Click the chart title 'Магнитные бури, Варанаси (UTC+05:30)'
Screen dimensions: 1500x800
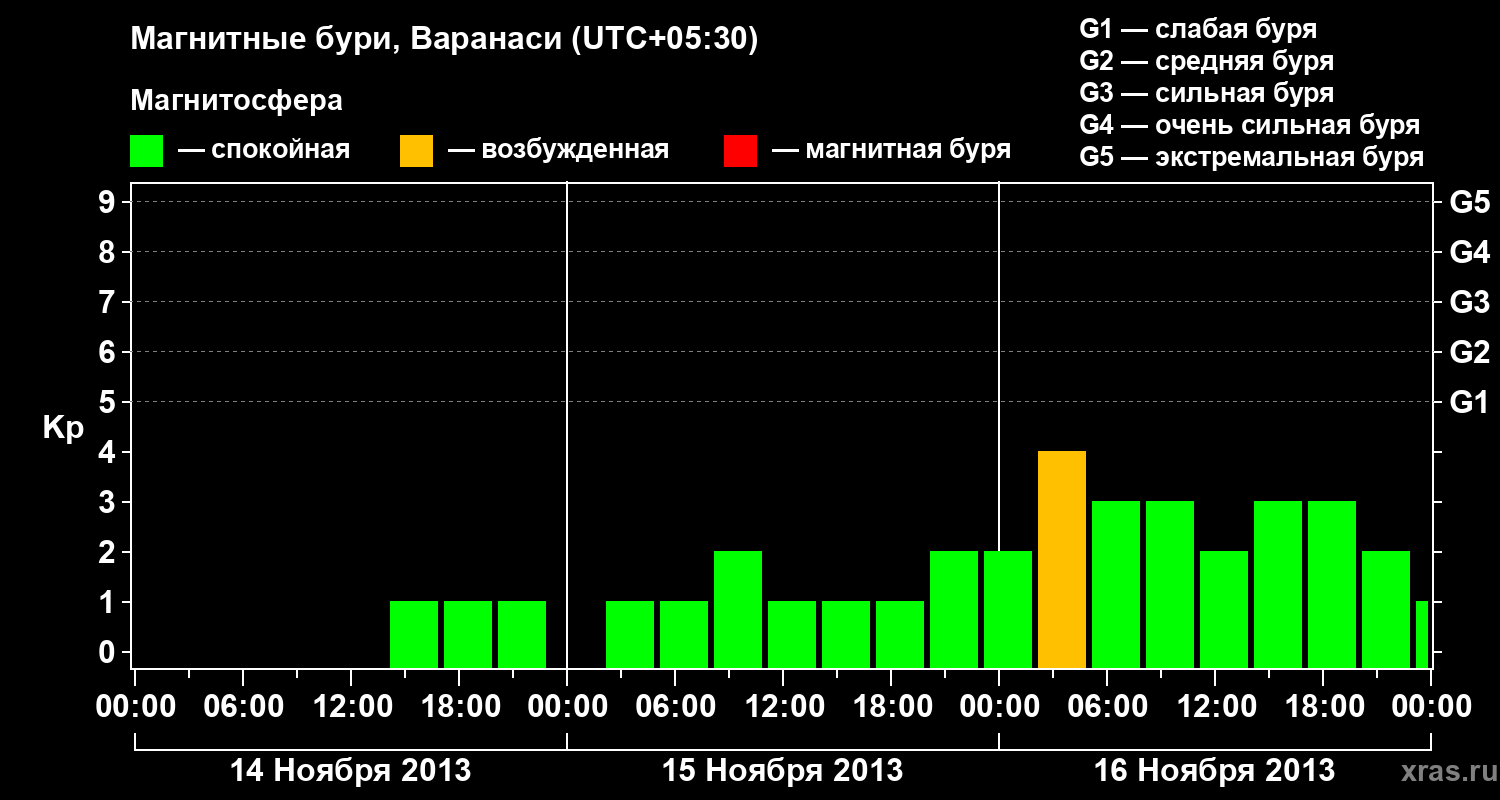click(444, 40)
